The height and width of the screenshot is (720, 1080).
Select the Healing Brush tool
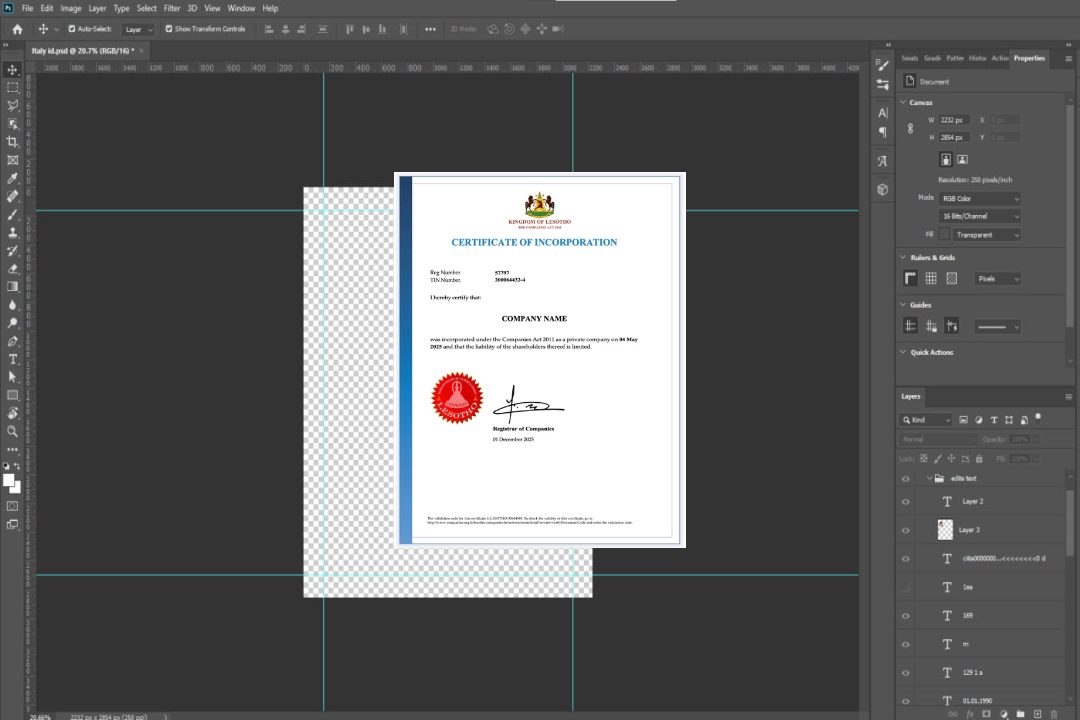point(12,196)
